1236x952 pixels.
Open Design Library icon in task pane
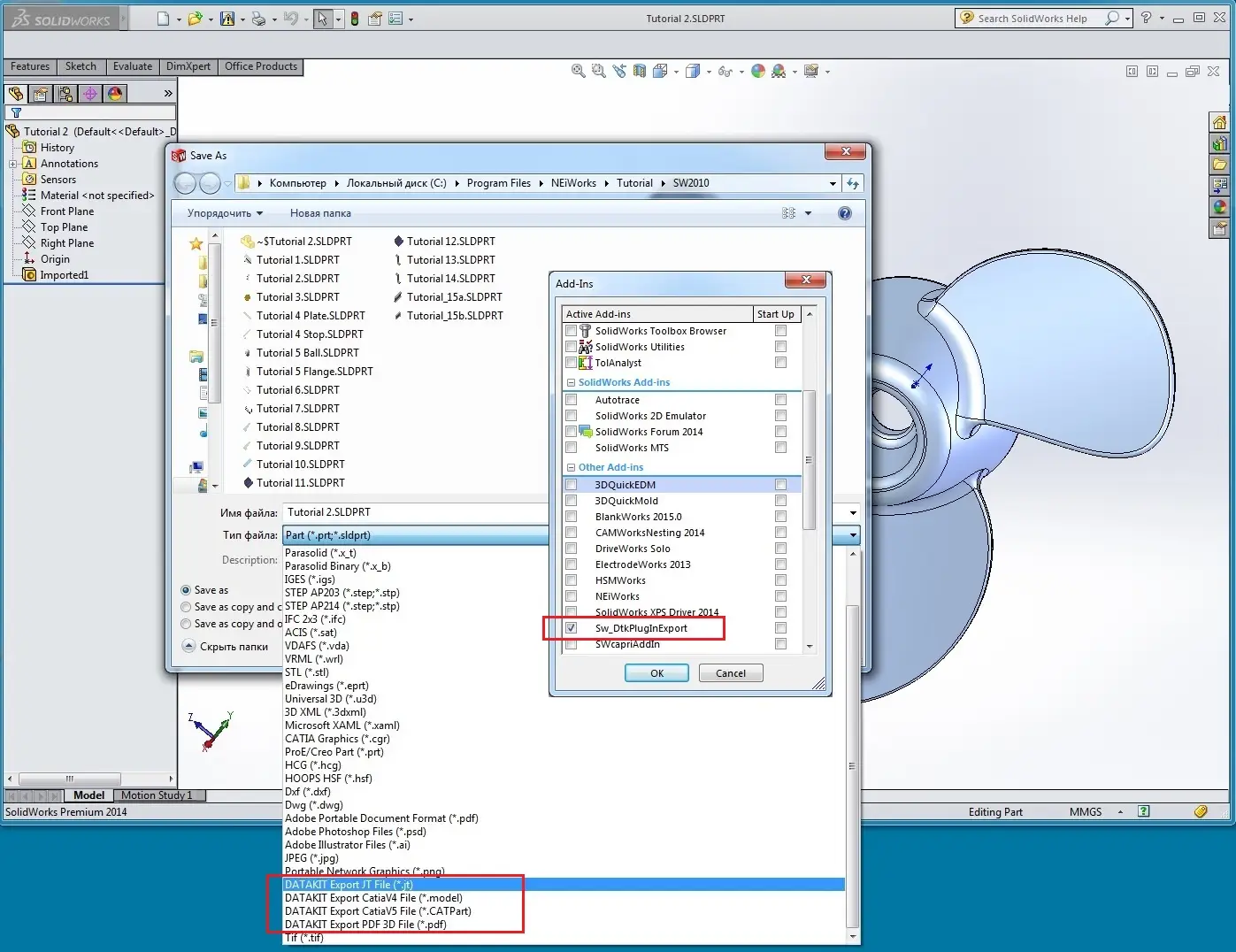tap(1220, 144)
